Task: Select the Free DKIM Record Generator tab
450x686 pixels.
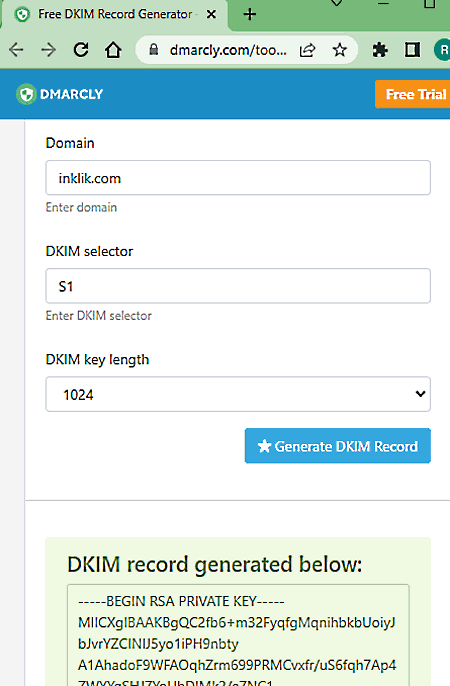Action: click(115, 14)
